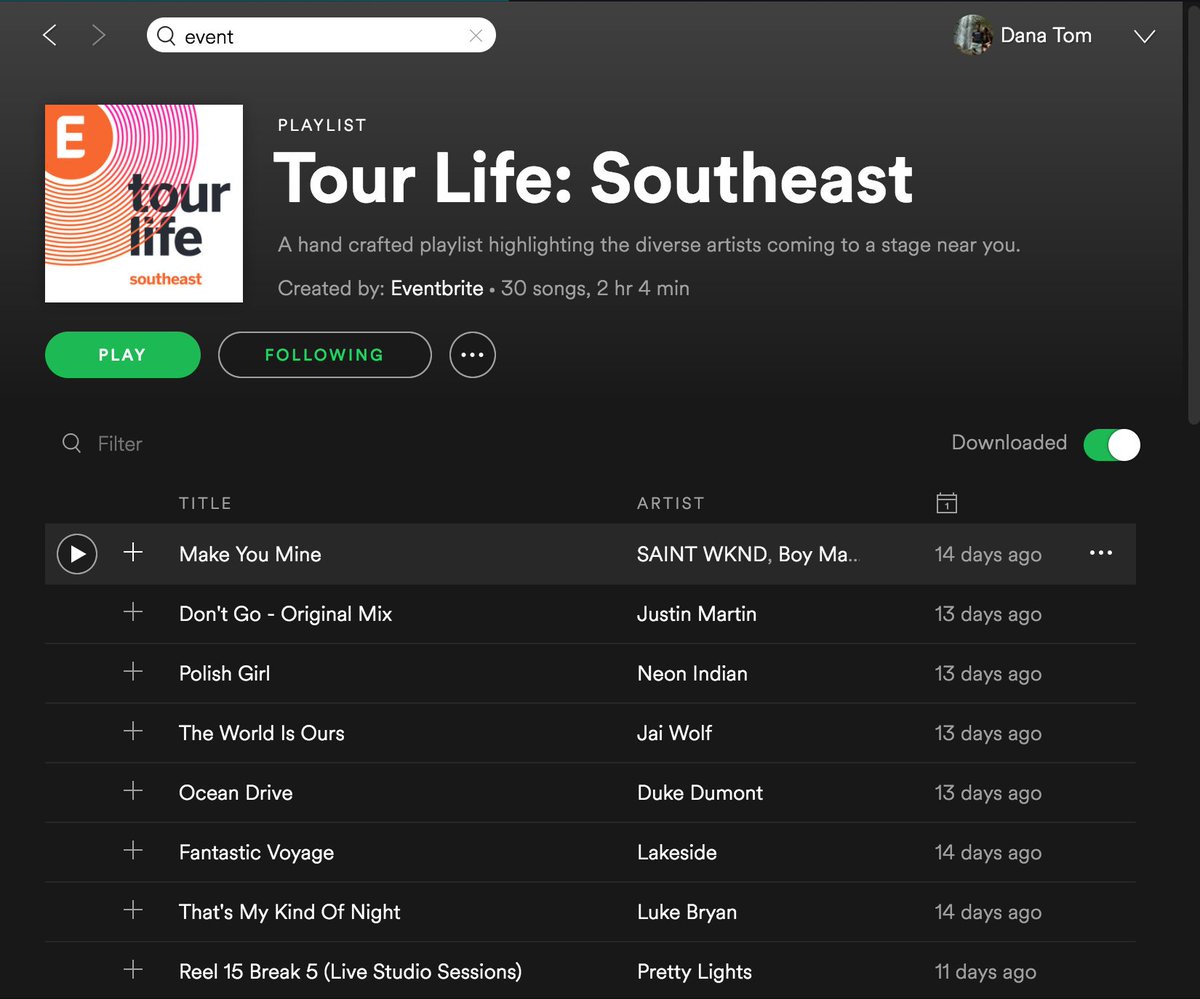Select Reel 15 Break 5 title
Viewport: 1200px width, 999px height.
click(x=350, y=972)
